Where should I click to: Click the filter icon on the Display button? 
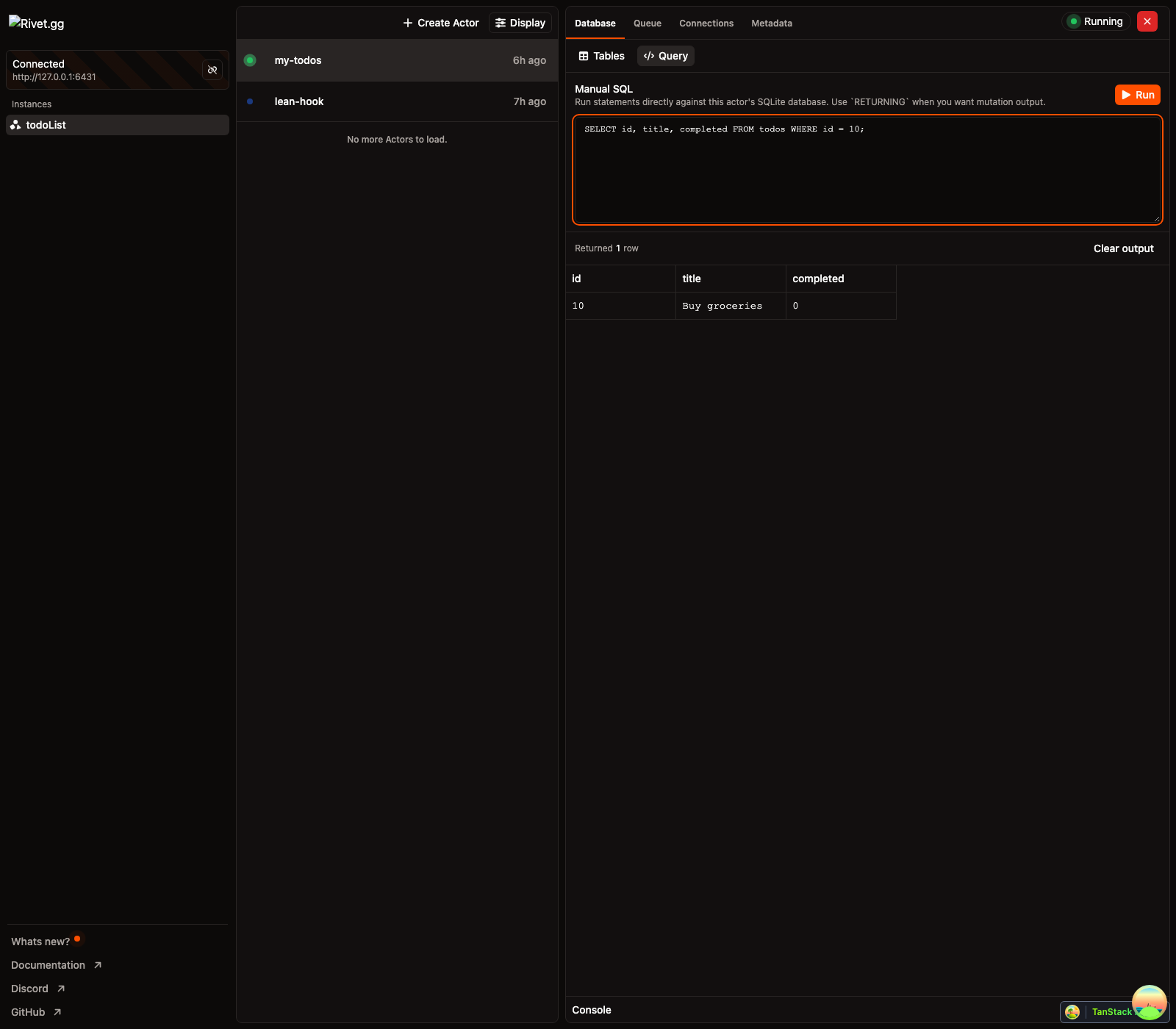(x=501, y=23)
